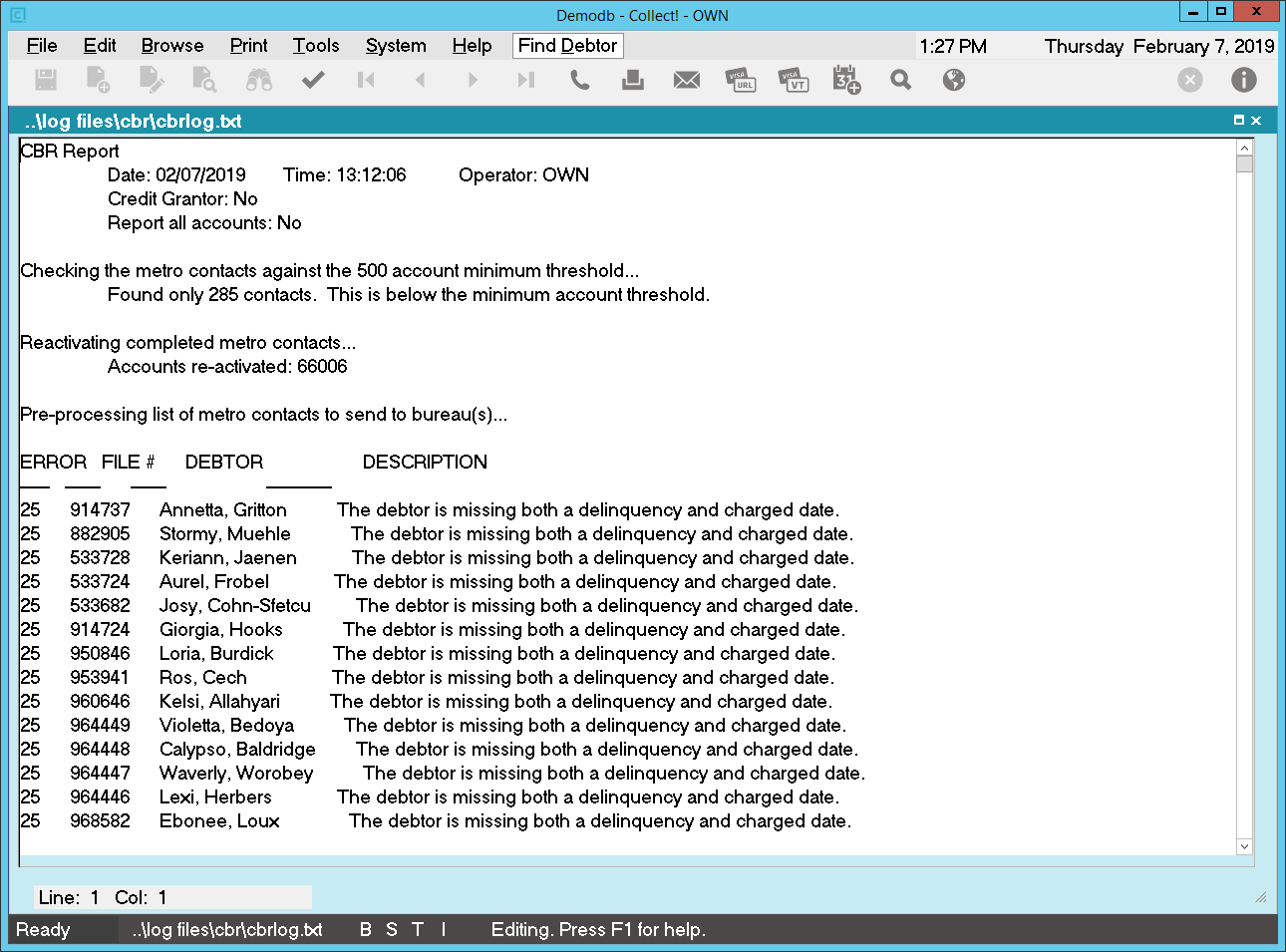The height and width of the screenshot is (952, 1286).
Task: Click the Find Debtor button
Action: [x=568, y=46]
